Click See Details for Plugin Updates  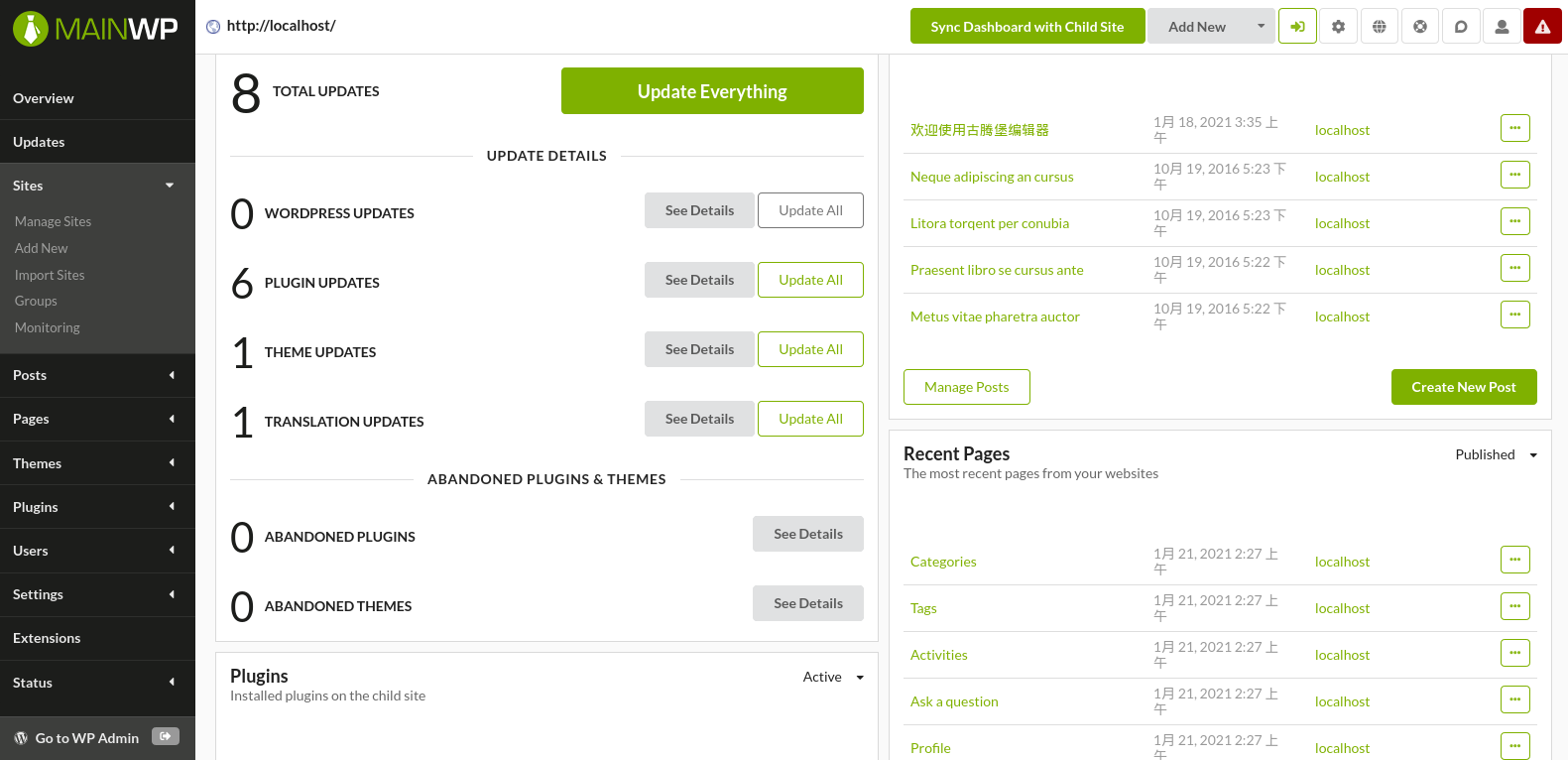tap(699, 280)
